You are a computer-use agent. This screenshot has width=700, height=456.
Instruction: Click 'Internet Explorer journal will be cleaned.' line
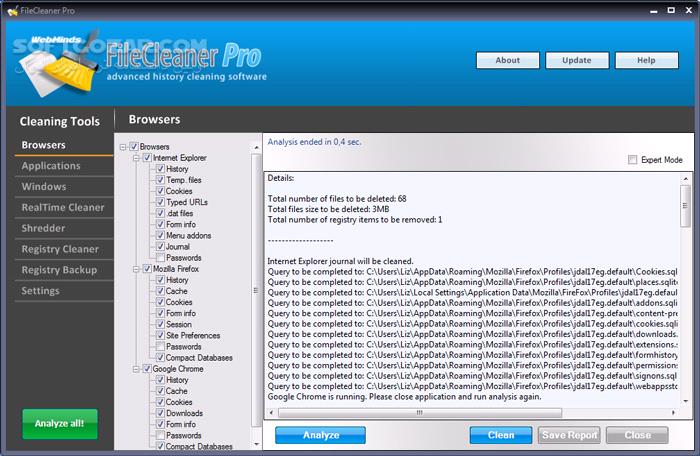coord(341,261)
